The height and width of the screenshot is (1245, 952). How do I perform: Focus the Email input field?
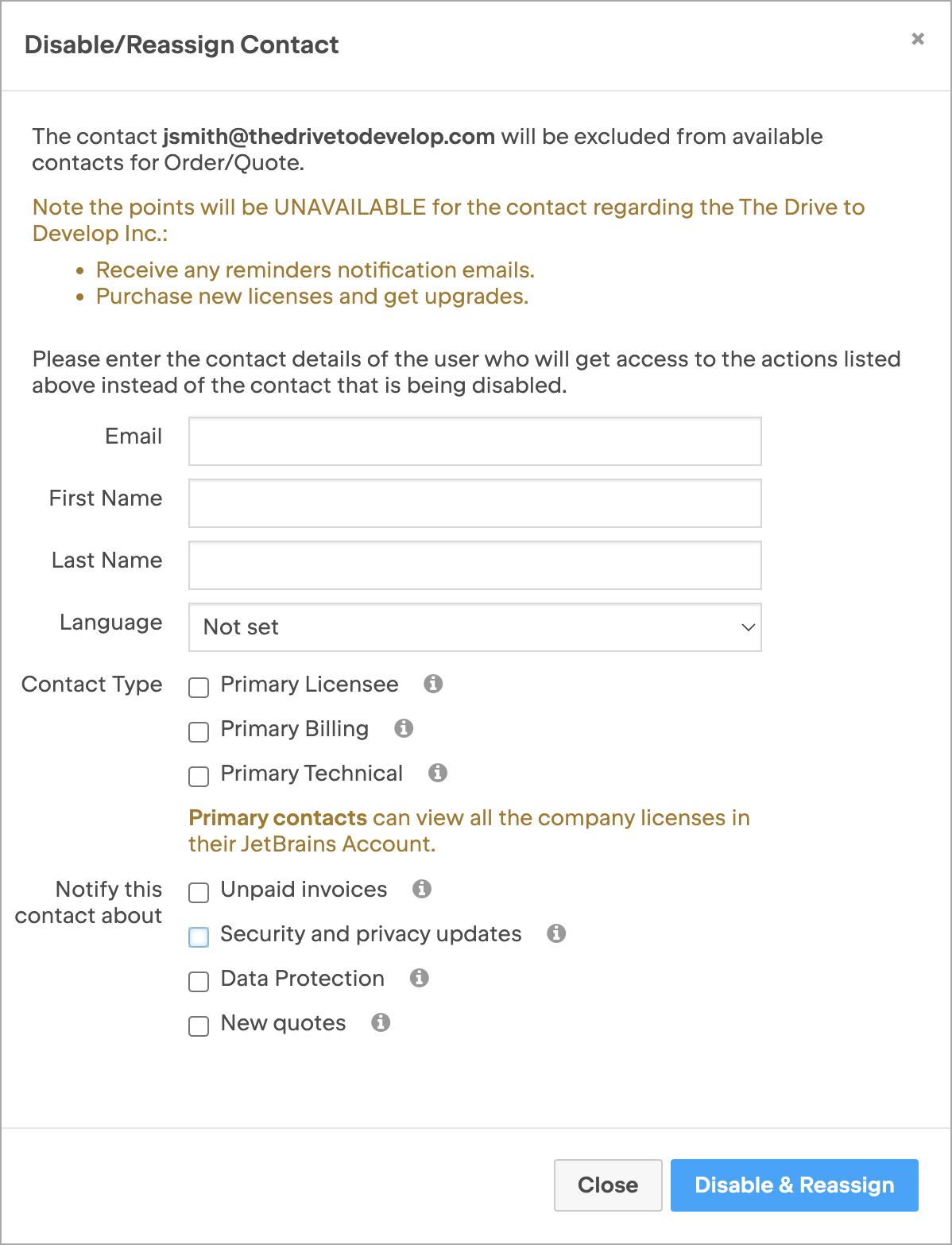click(474, 441)
